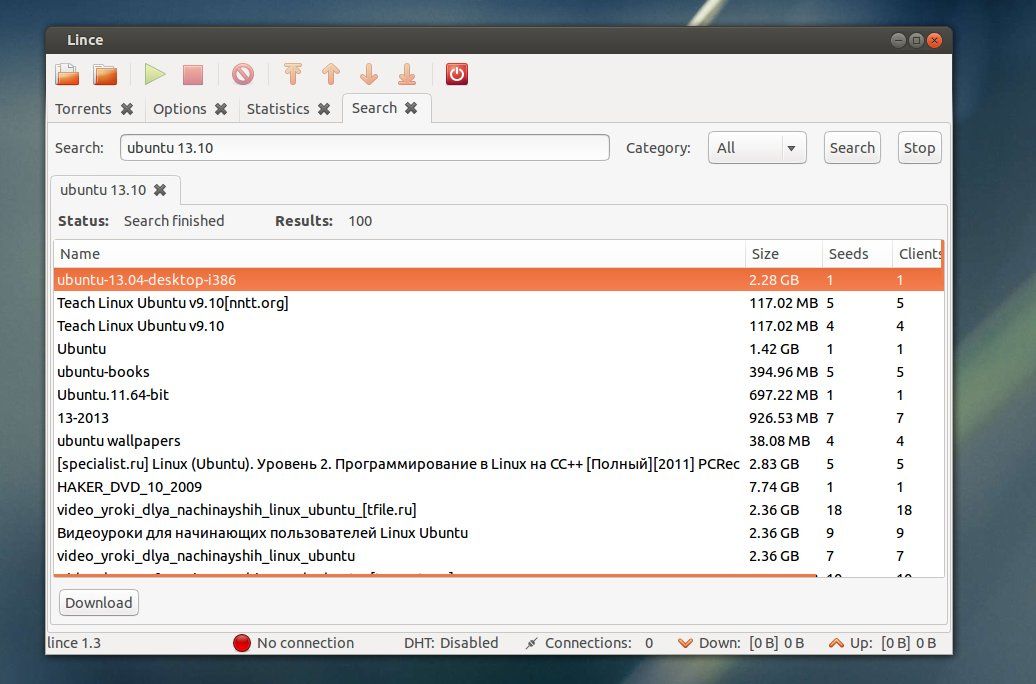Sort results by Name column
This screenshot has height=684, width=1036.
(399, 254)
